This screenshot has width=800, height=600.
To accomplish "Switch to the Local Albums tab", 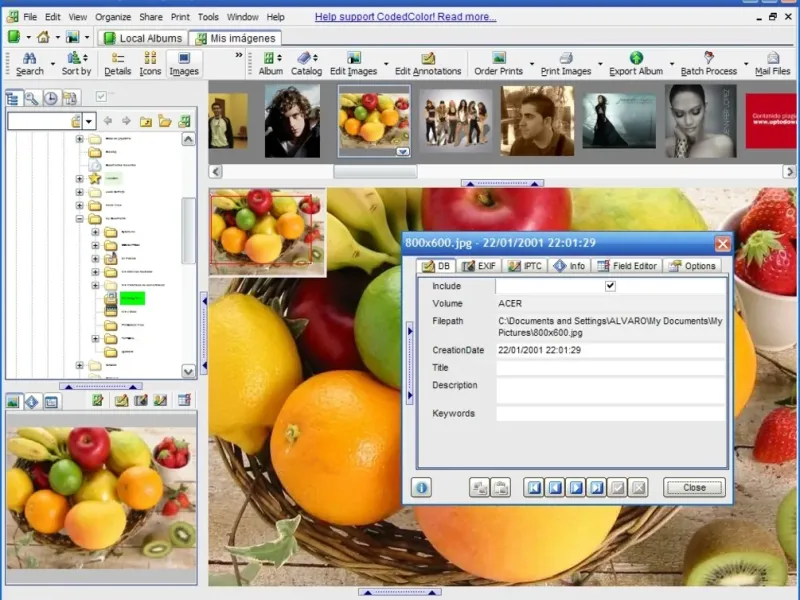I will pyautogui.click(x=143, y=38).
